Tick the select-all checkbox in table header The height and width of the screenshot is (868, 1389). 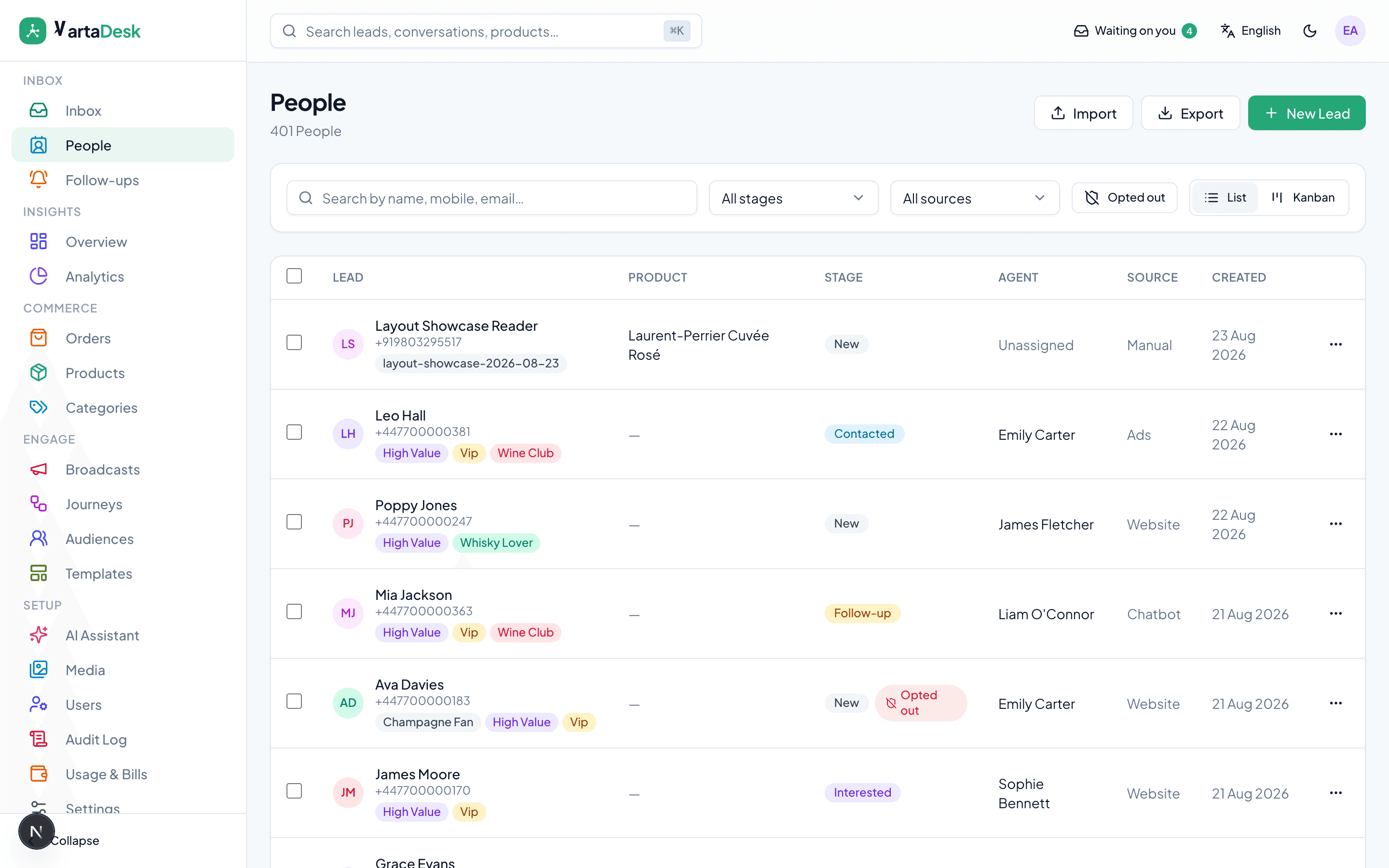[294, 276]
